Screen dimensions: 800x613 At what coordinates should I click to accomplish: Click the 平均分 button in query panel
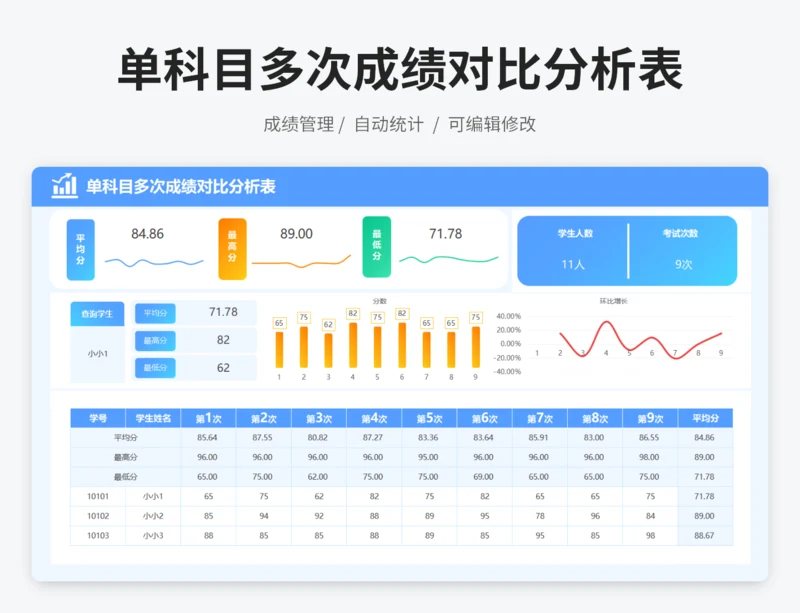click(155, 313)
